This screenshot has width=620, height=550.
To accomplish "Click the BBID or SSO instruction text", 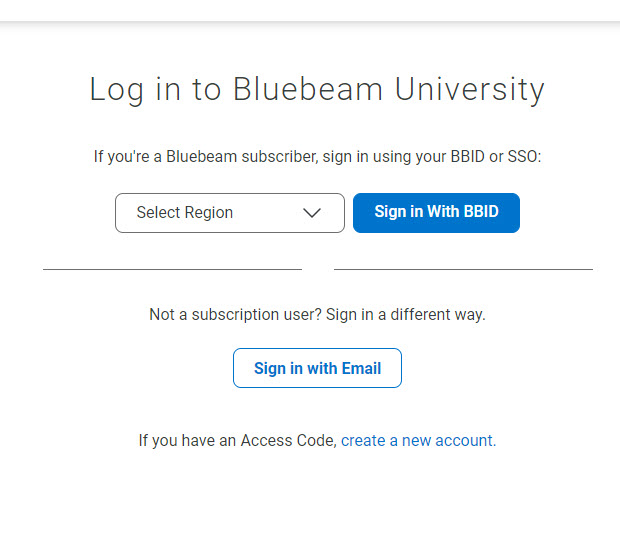I will (x=317, y=157).
